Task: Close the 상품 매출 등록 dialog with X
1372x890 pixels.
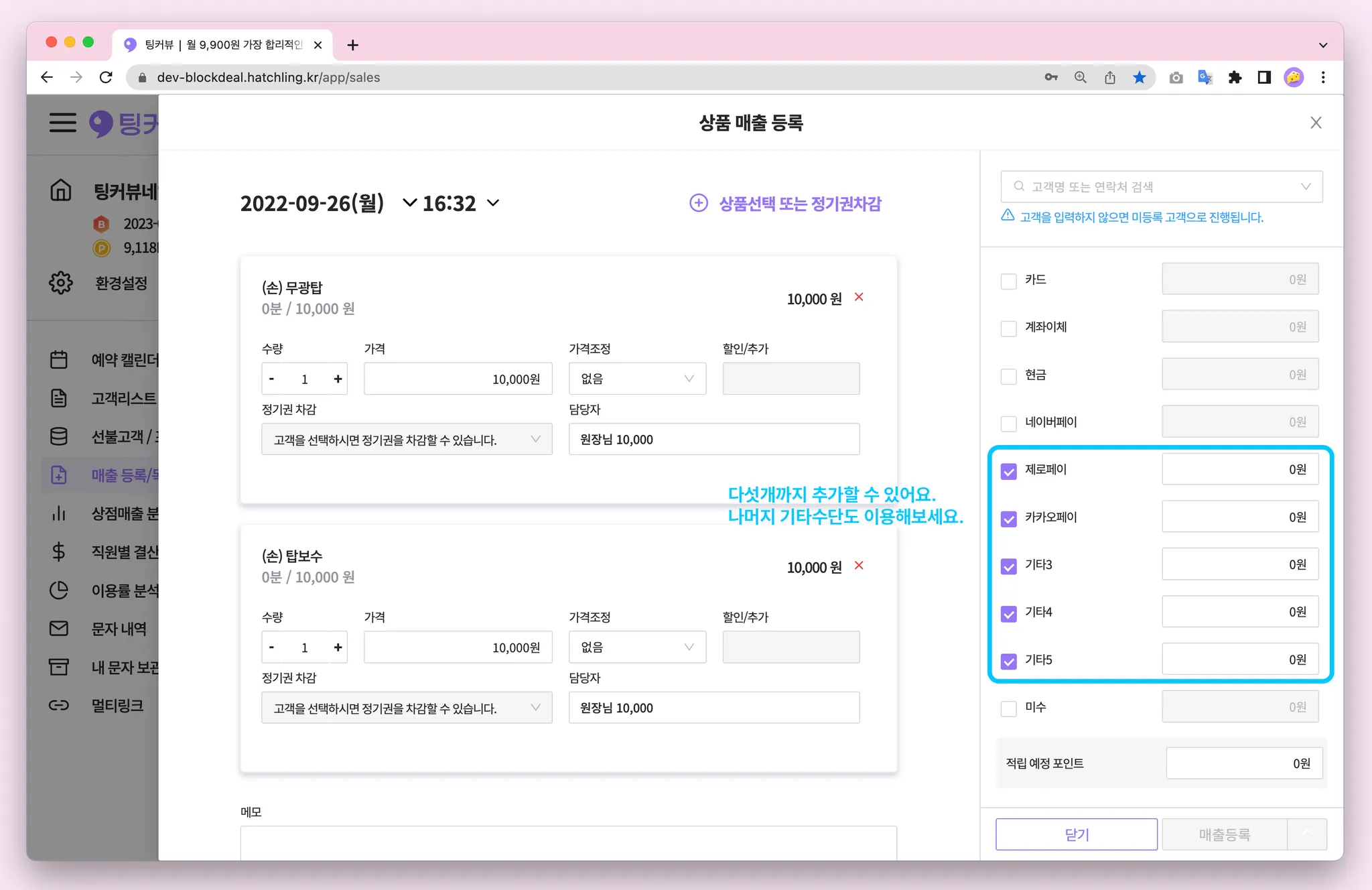Action: coord(1316,123)
